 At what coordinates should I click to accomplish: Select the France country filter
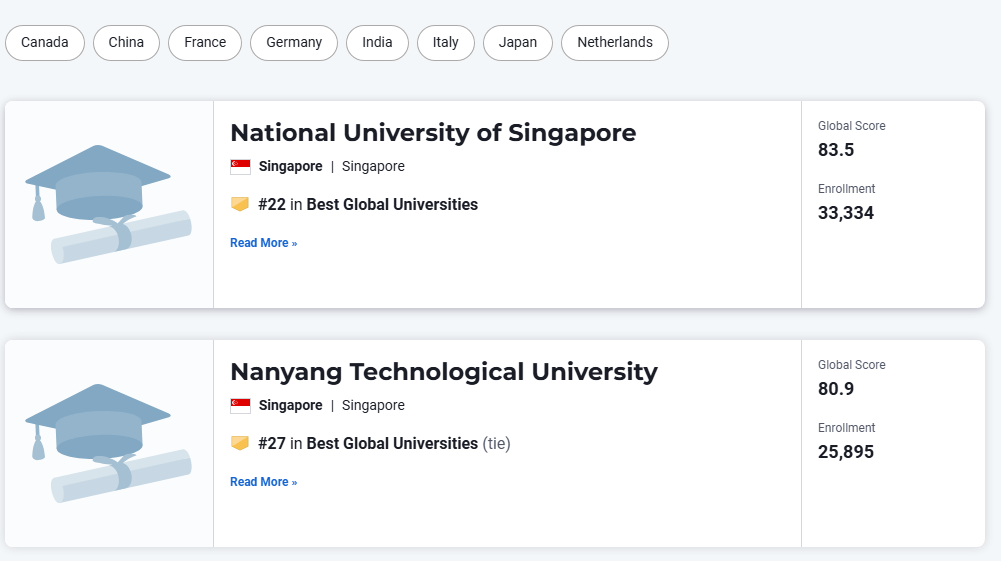(205, 43)
